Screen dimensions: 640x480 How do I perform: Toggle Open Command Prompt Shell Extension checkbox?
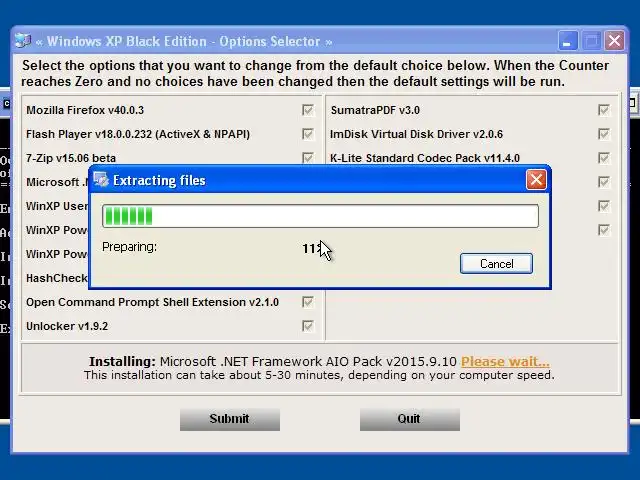pos(308,302)
